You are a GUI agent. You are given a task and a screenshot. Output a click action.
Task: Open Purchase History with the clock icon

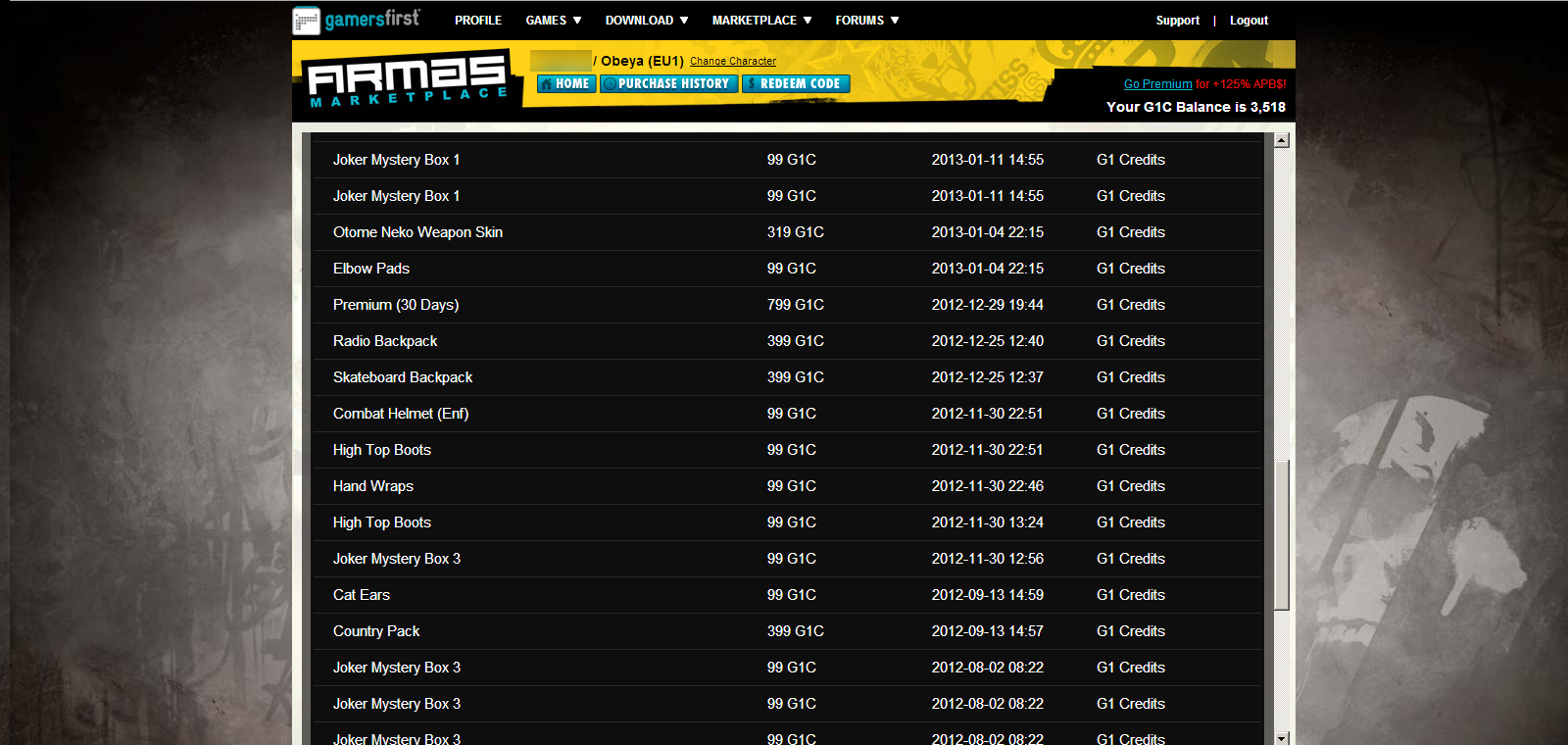(669, 84)
